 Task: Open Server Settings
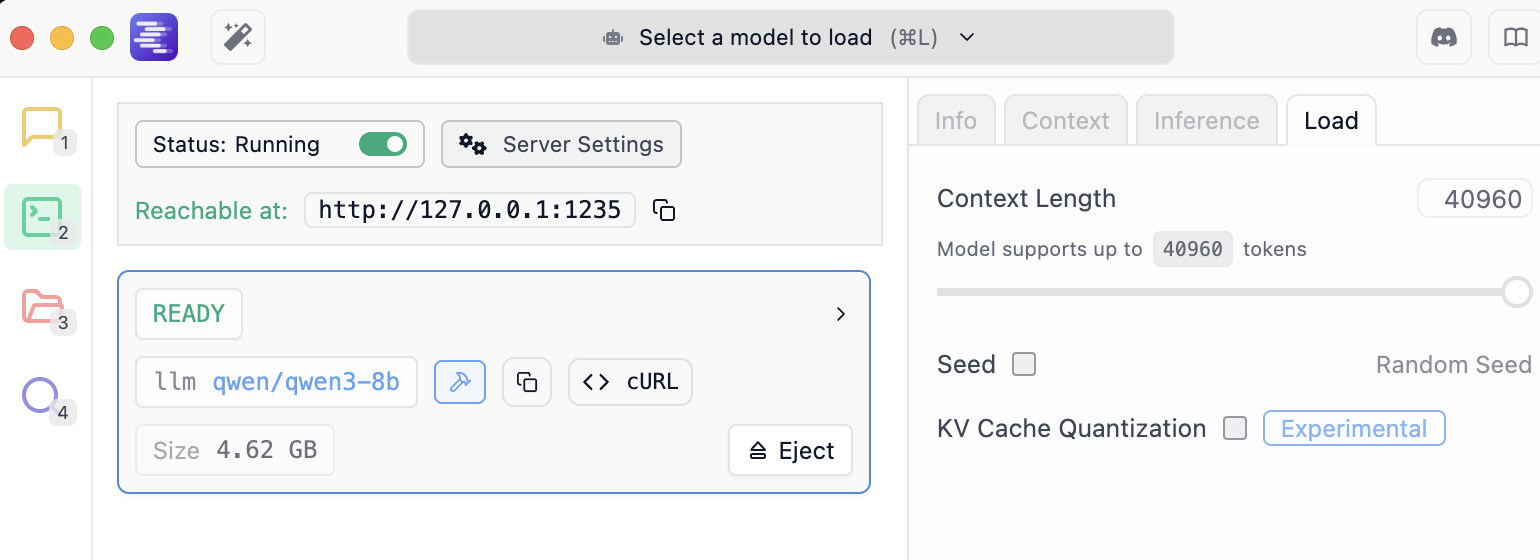tap(561, 144)
